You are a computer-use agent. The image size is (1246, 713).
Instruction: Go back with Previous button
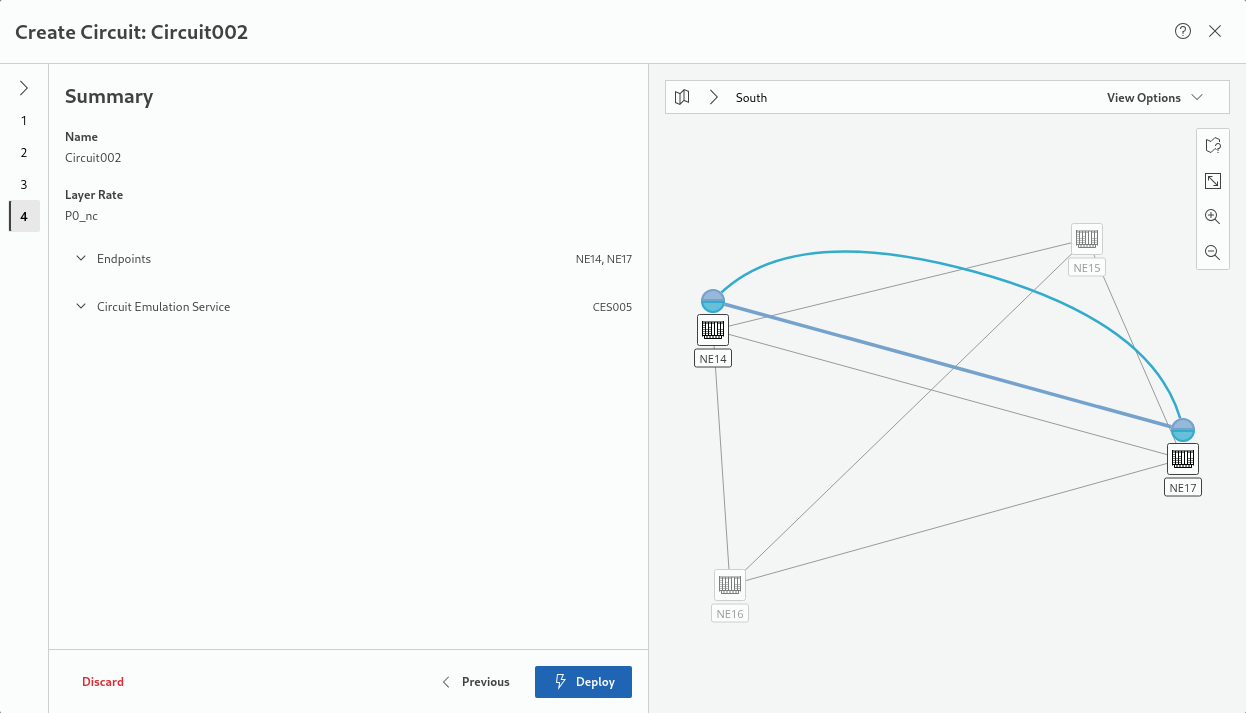(x=476, y=682)
